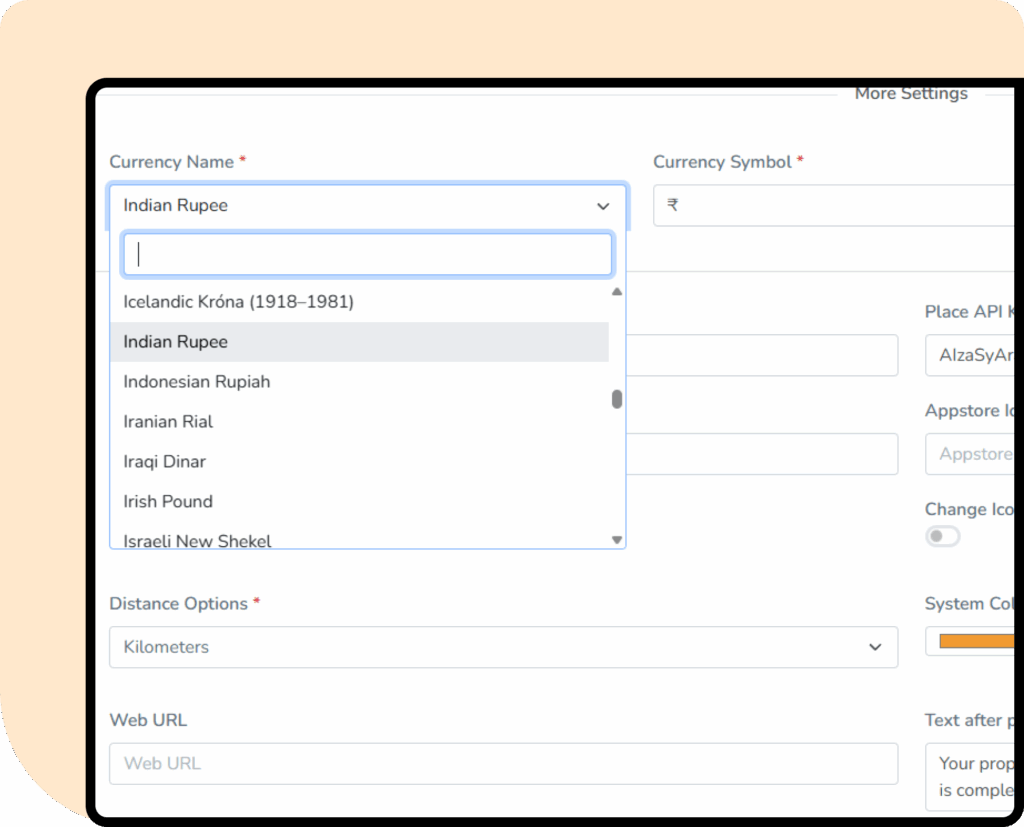The width and height of the screenshot is (1024, 827).
Task: Click the Distance Options label
Action: click(178, 604)
